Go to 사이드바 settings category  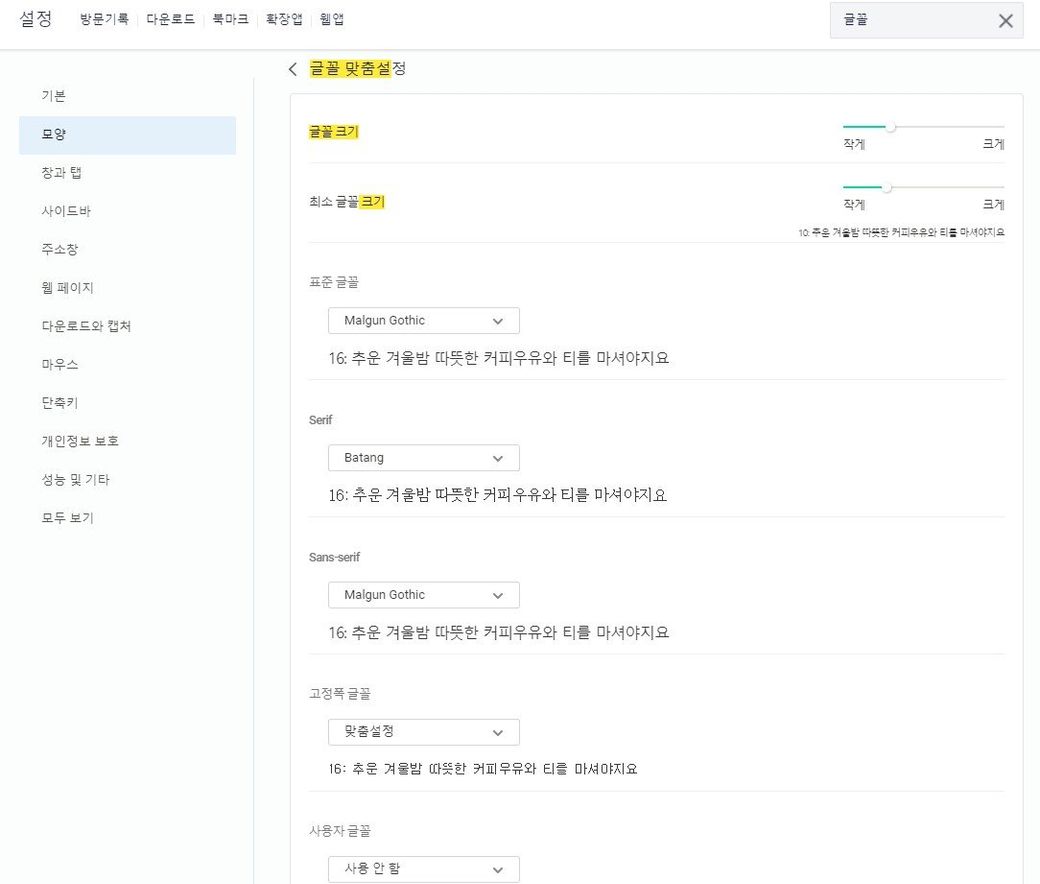coord(66,211)
